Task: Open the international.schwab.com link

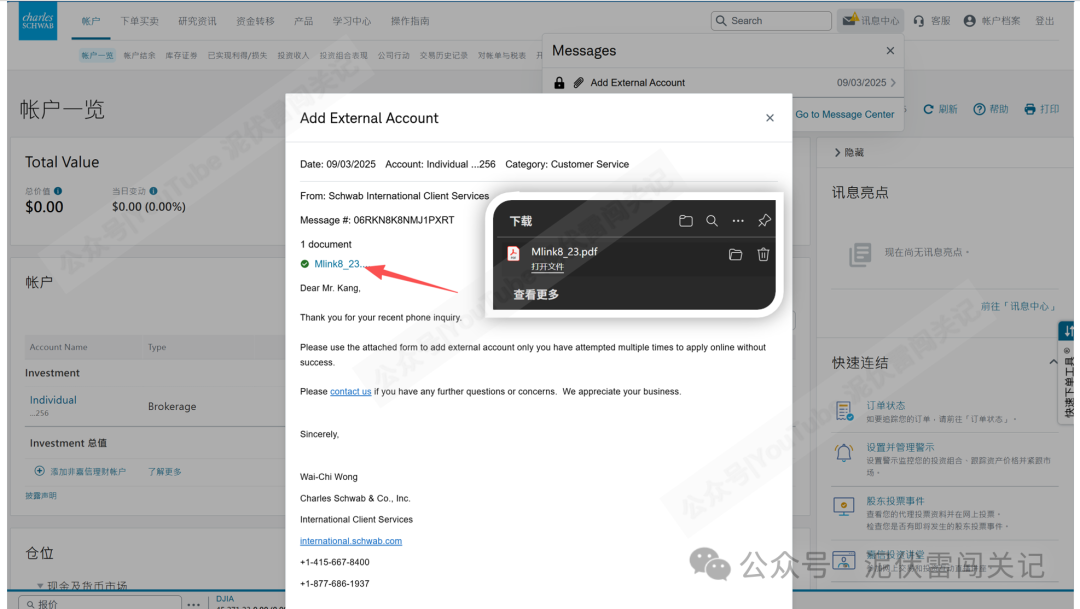Action: (351, 541)
